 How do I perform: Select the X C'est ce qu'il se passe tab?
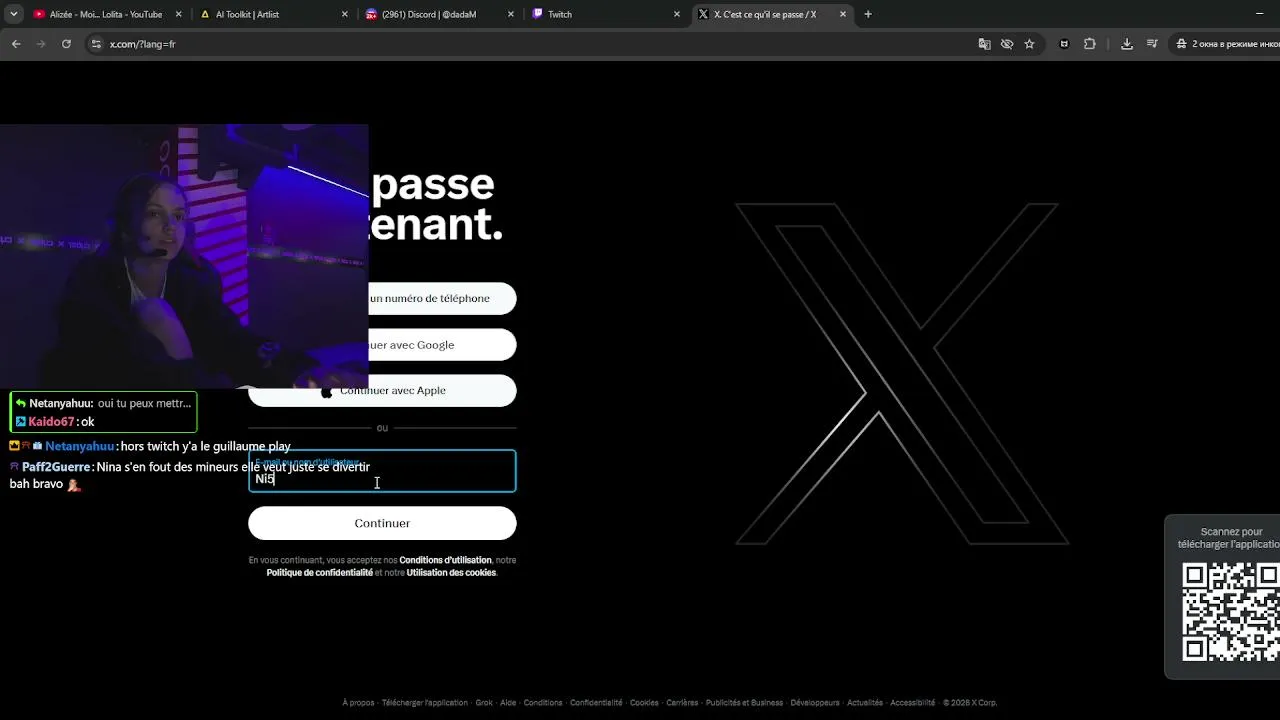(x=772, y=14)
